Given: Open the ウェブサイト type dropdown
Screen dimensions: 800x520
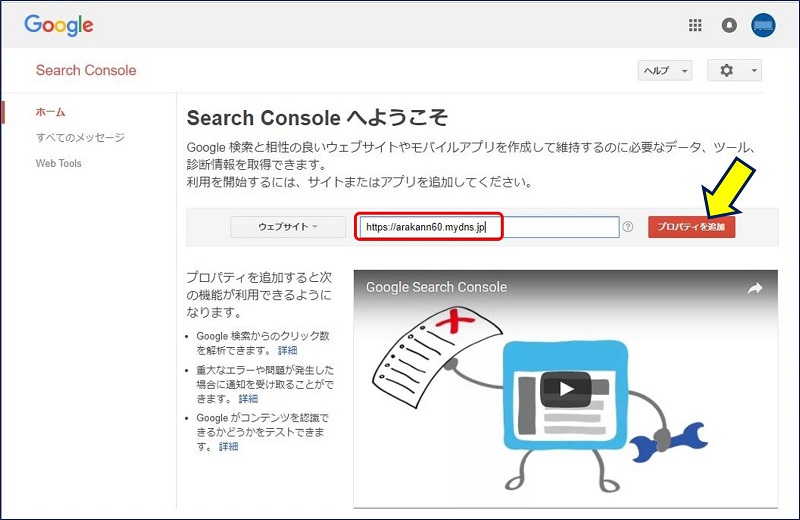Looking at the screenshot, I should click(288, 227).
